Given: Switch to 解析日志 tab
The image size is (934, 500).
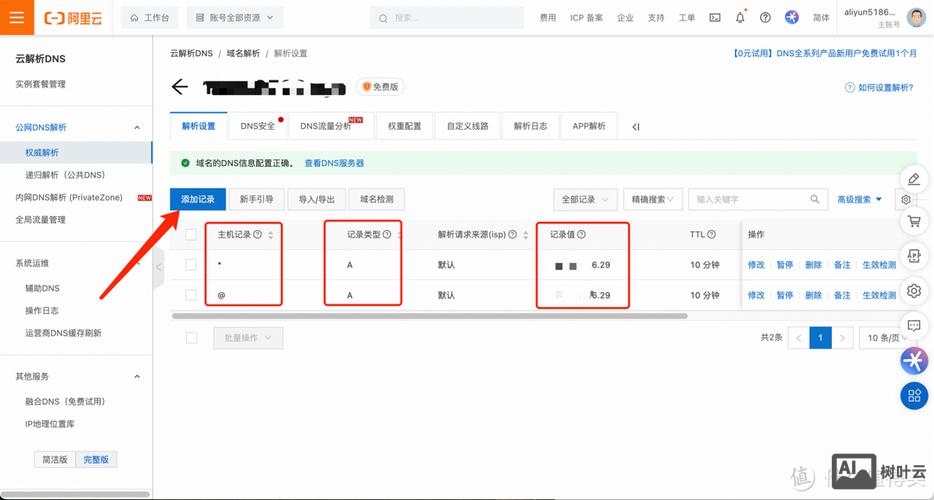Looking at the screenshot, I should point(530,126).
